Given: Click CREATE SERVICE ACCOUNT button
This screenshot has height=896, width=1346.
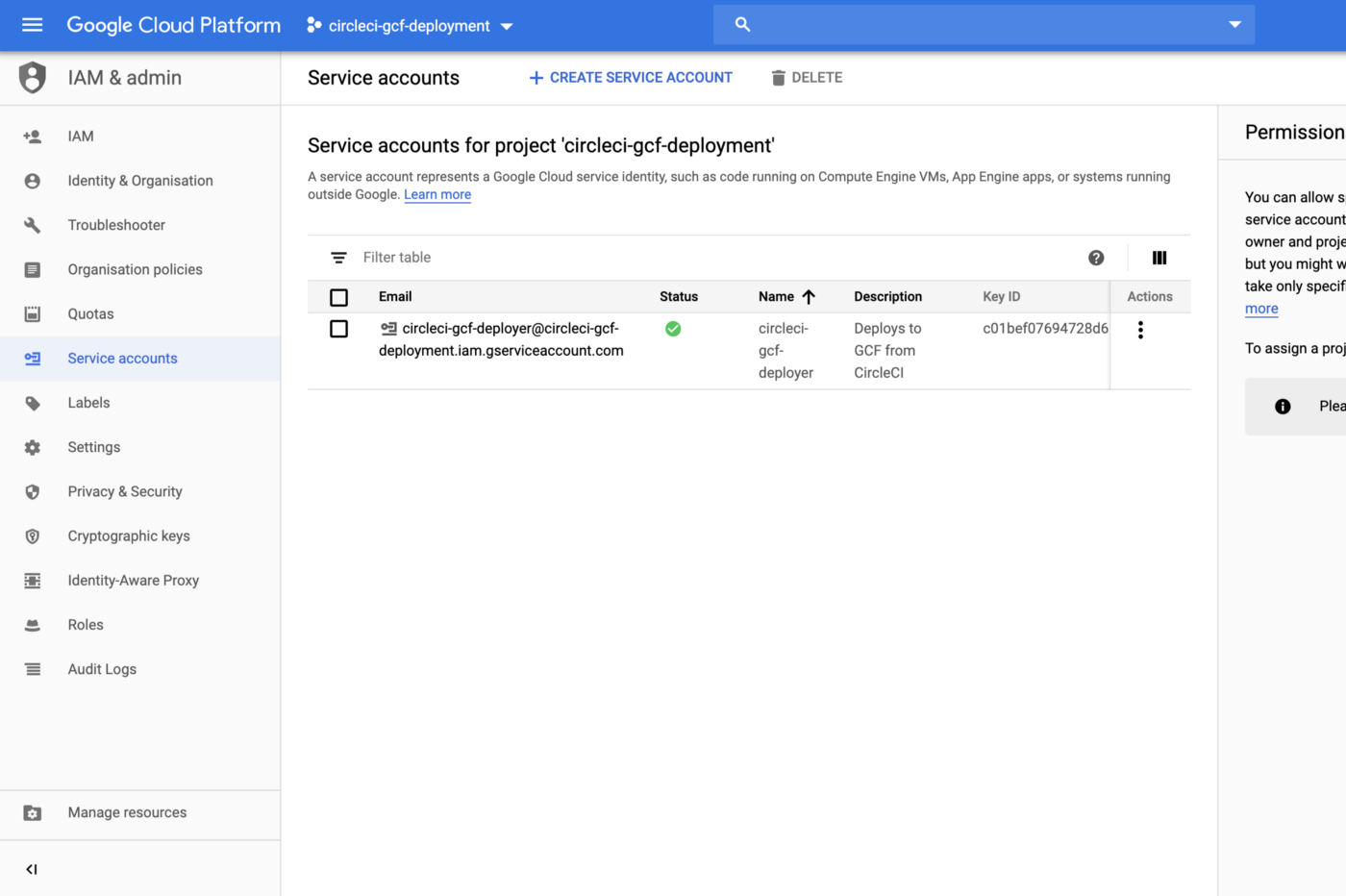Looking at the screenshot, I should [x=631, y=78].
